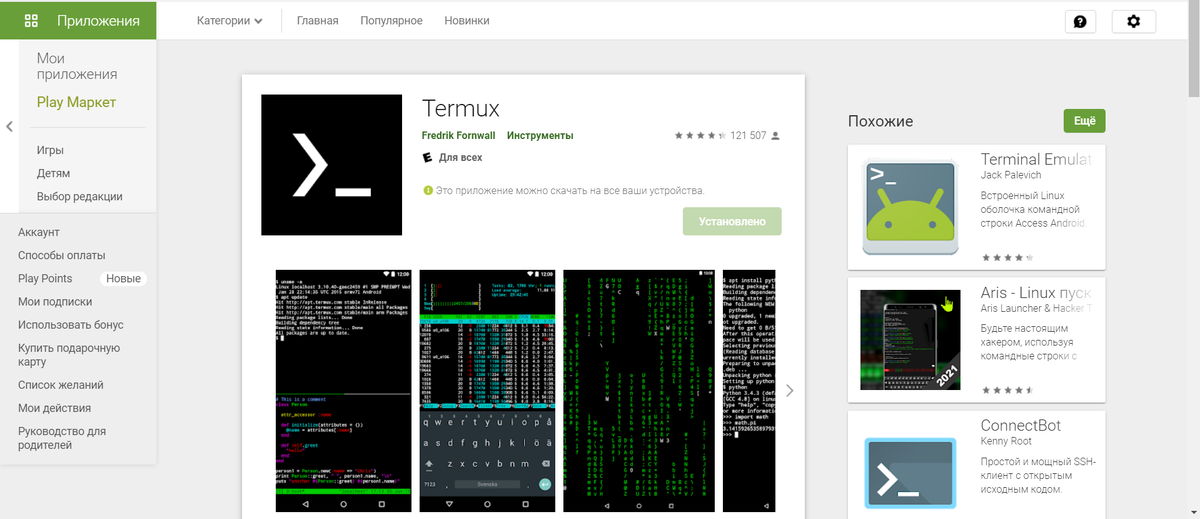Screen dimensions: 1200x519
Task: Open Аккаунт link
Action: (39, 232)
